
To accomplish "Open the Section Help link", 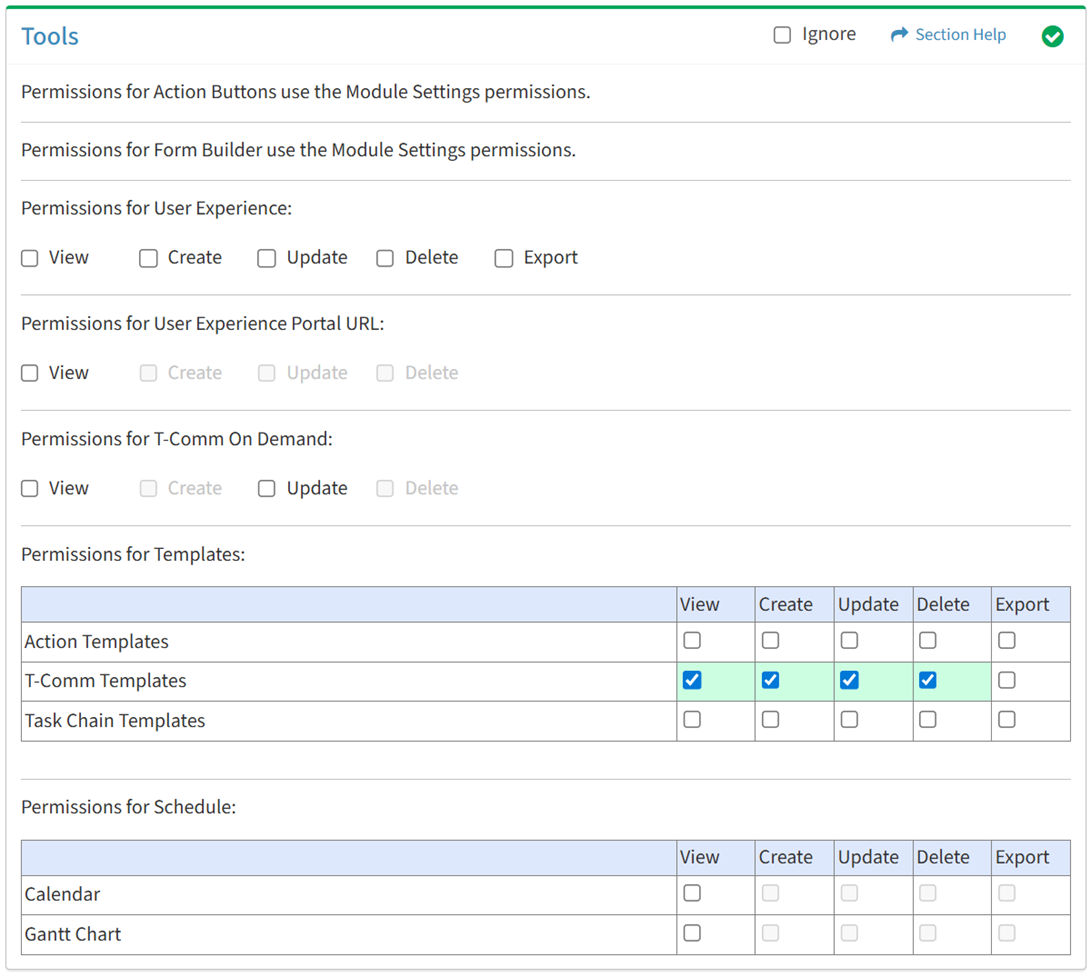I will click(960, 35).
